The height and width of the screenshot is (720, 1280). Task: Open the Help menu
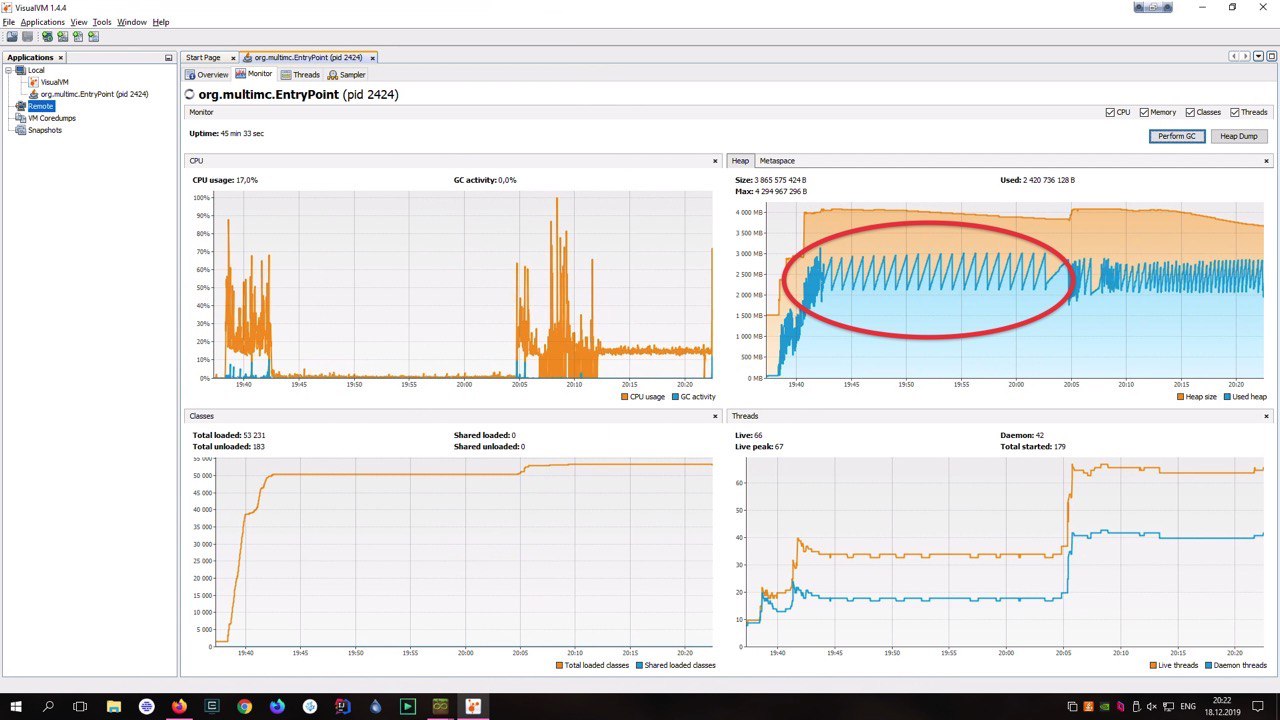tap(161, 22)
